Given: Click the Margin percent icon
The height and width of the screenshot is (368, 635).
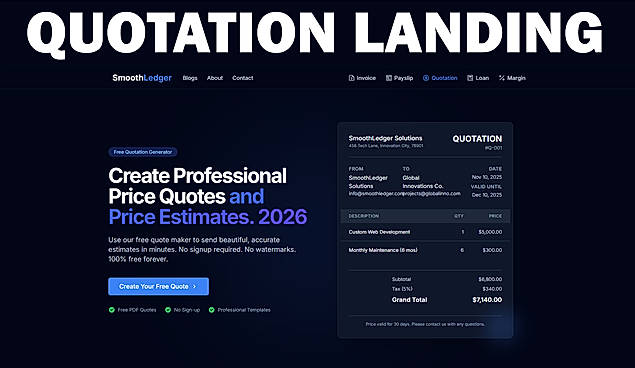Looking at the screenshot, I should coord(502,78).
